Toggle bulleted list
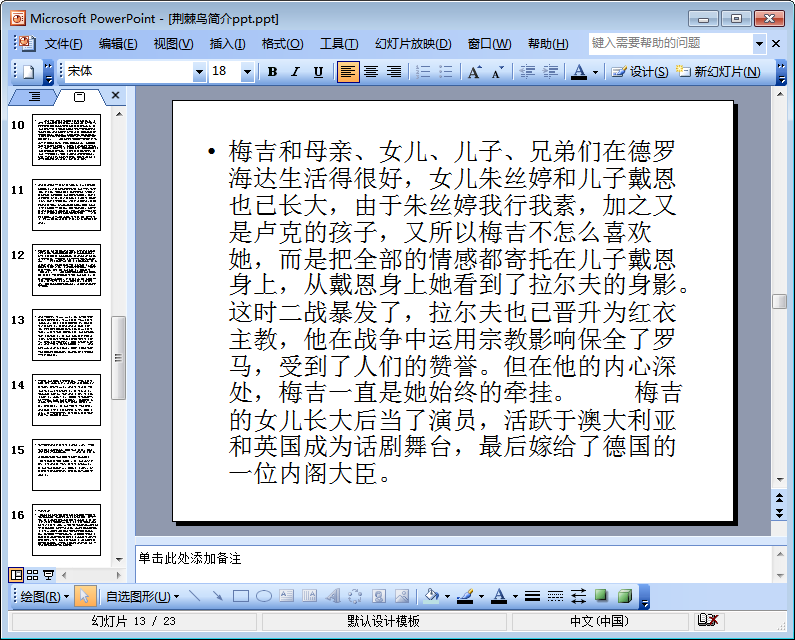The width and height of the screenshot is (795, 640). coord(446,72)
